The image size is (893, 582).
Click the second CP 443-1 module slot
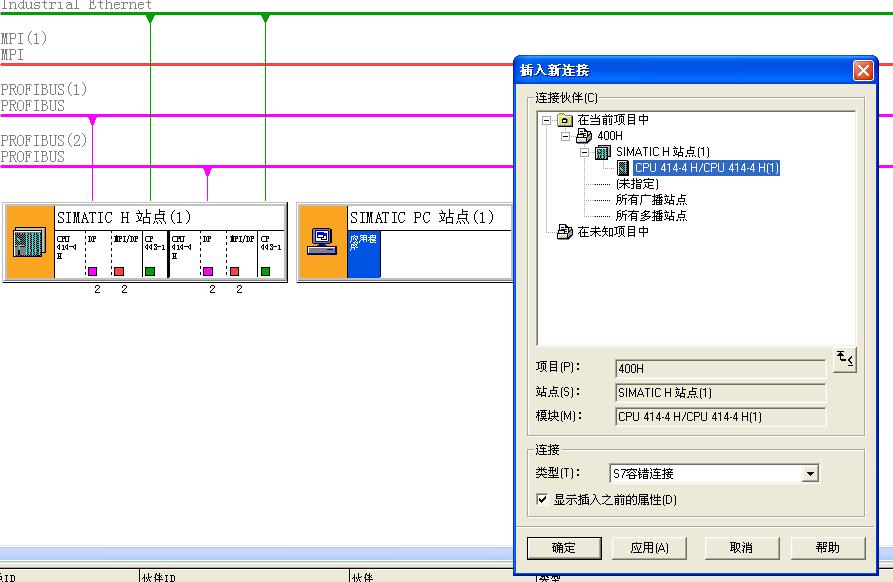coord(271,254)
